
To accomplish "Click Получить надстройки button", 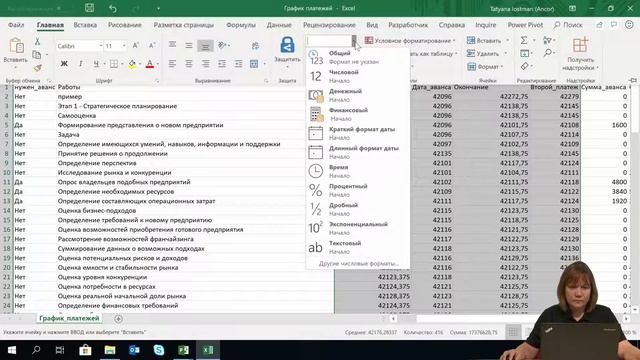I will [x=580, y=53].
